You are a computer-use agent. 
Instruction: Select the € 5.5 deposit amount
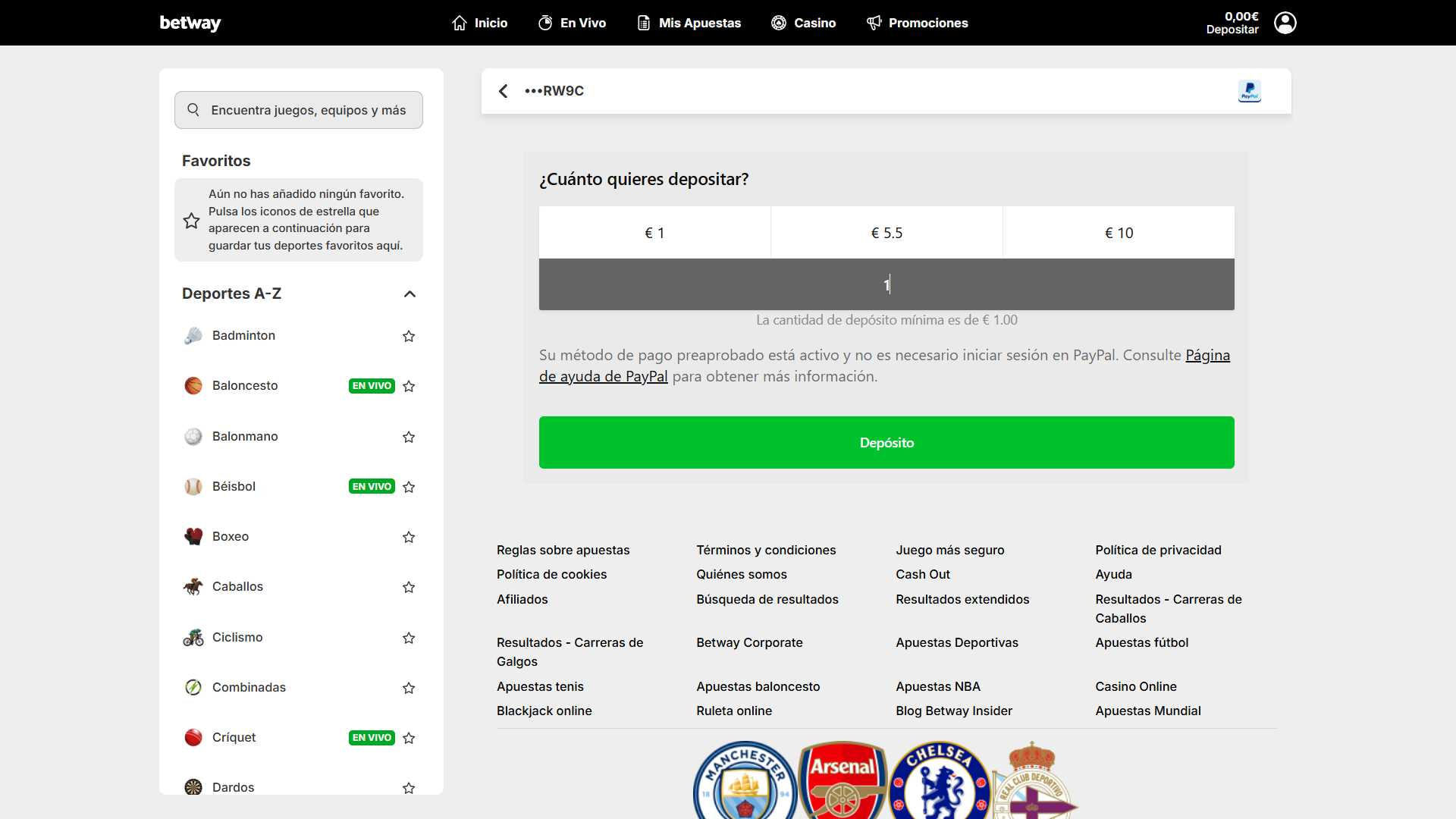point(886,233)
